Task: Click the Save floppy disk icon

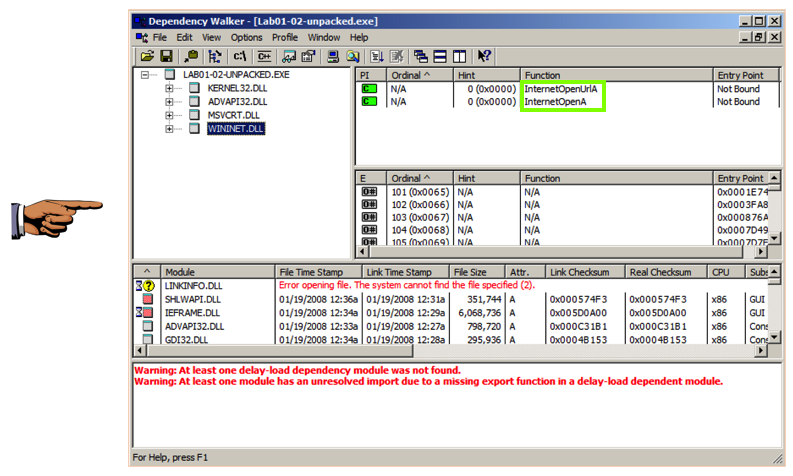Action: (166, 56)
